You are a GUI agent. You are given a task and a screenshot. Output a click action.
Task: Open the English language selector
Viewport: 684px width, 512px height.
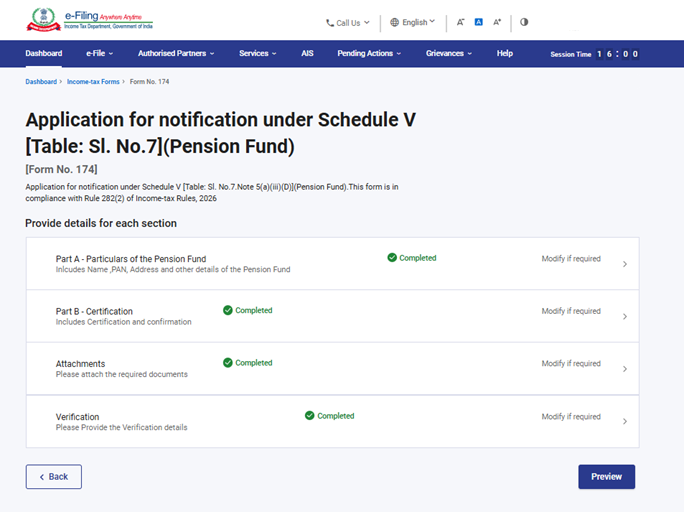(412, 22)
